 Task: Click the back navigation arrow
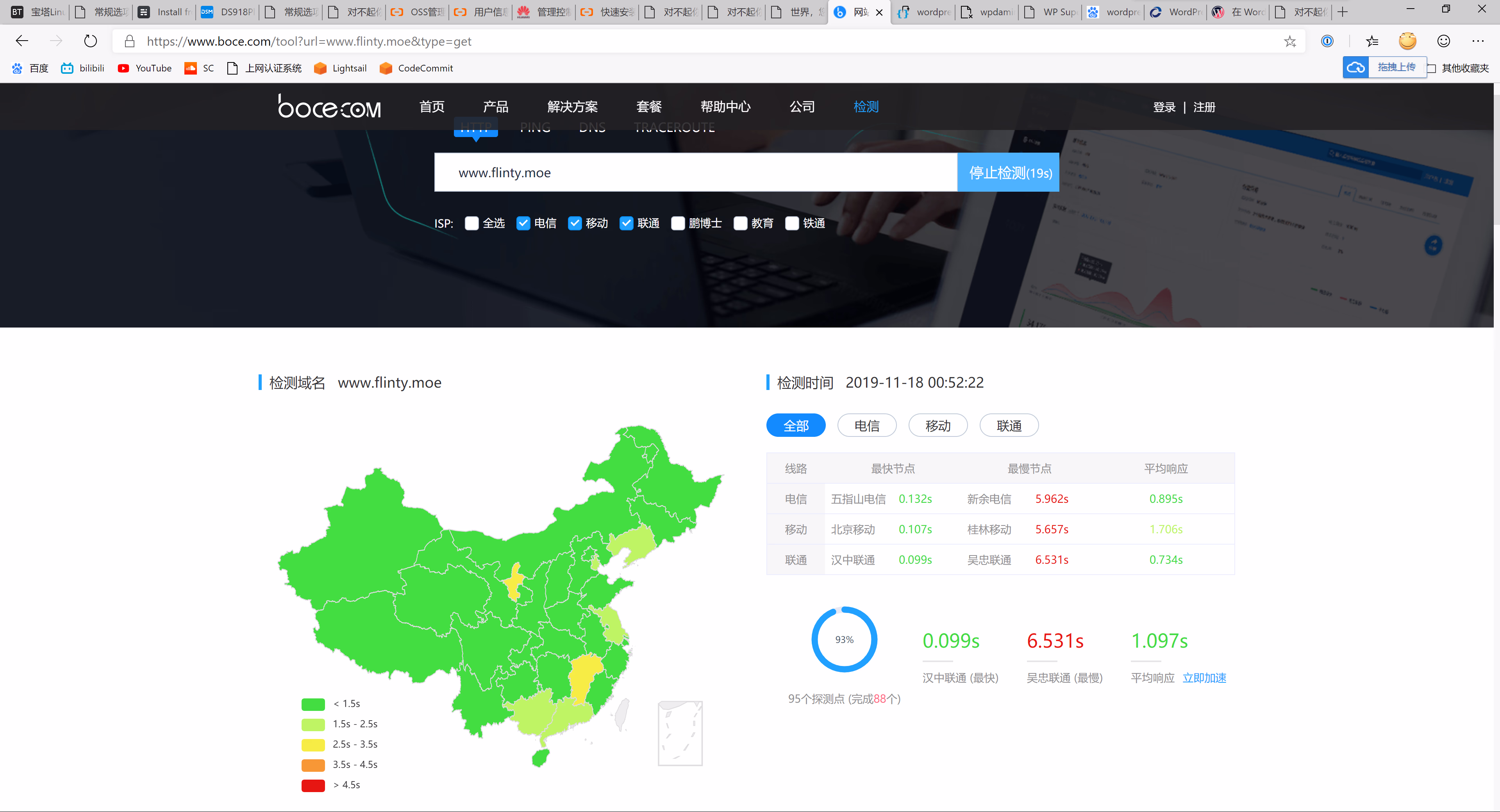tap(22, 41)
